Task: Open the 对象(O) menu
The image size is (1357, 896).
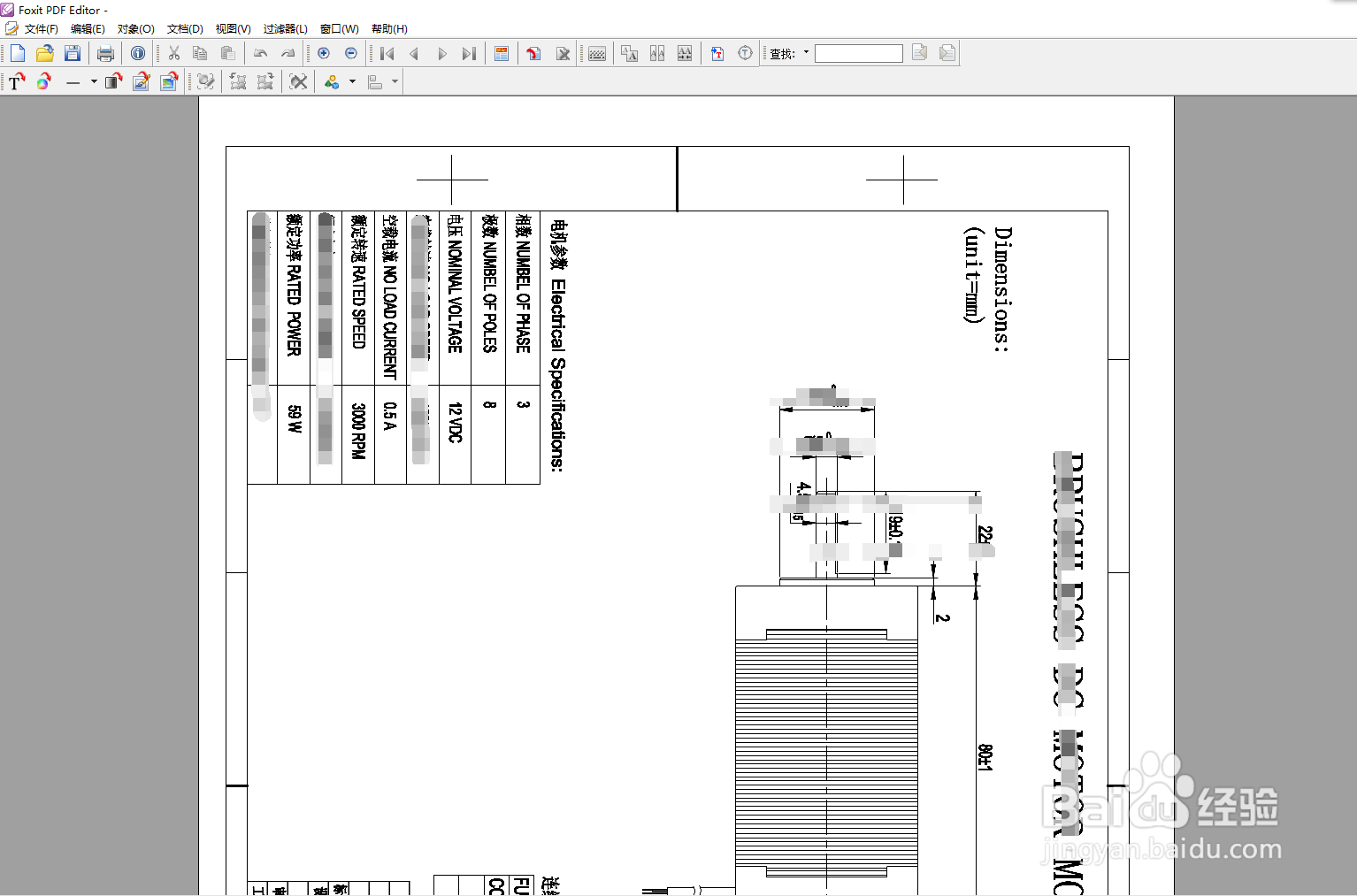Action: [x=135, y=29]
